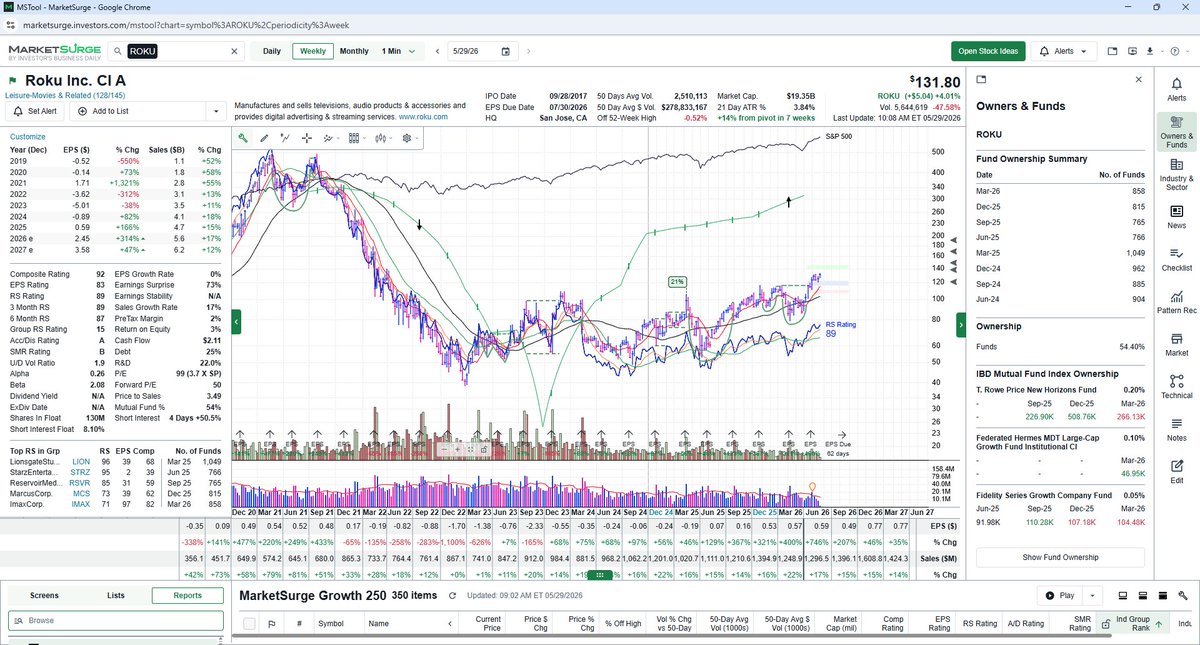
Task: Open the Notes sidebar icon
Action: (x=1177, y=429)
